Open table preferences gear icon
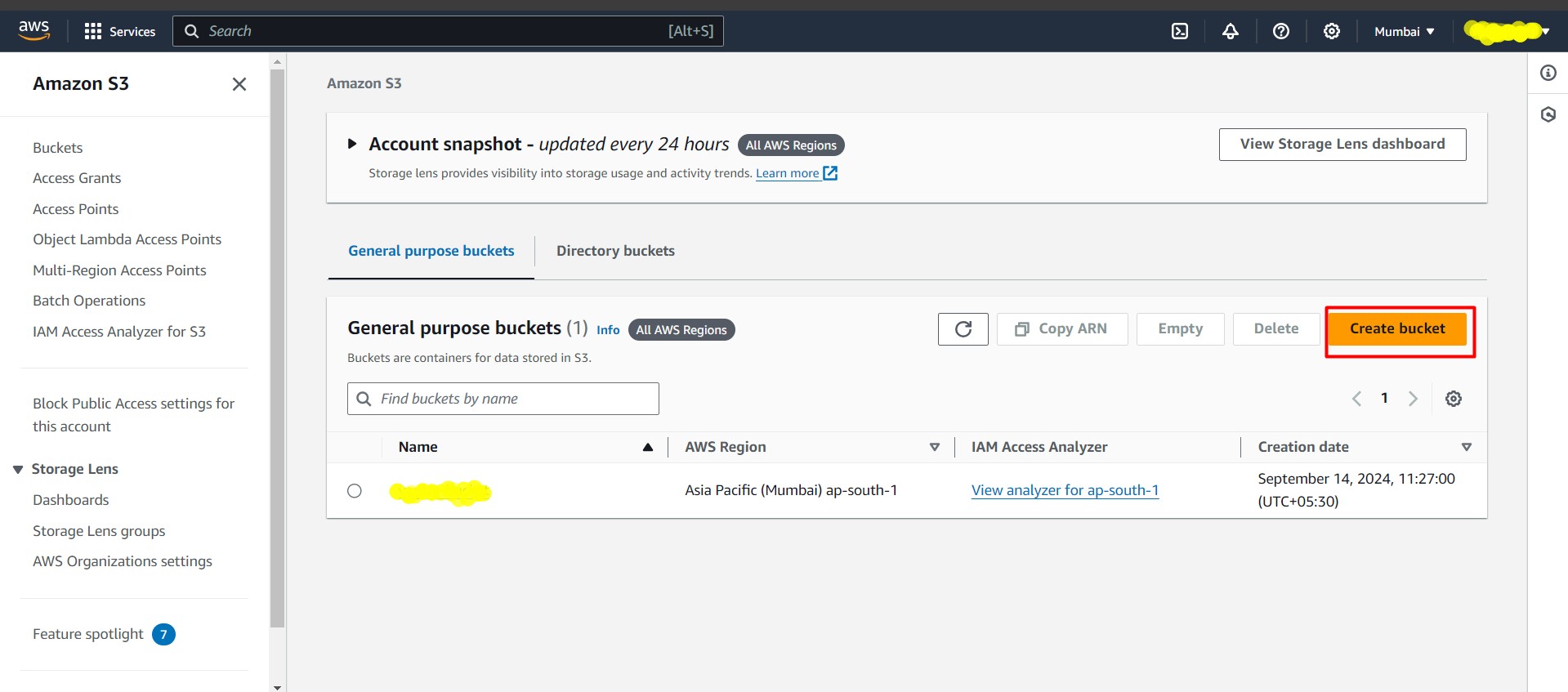The width and height of the screenshot is (1568, 692). pos(1453,399)
